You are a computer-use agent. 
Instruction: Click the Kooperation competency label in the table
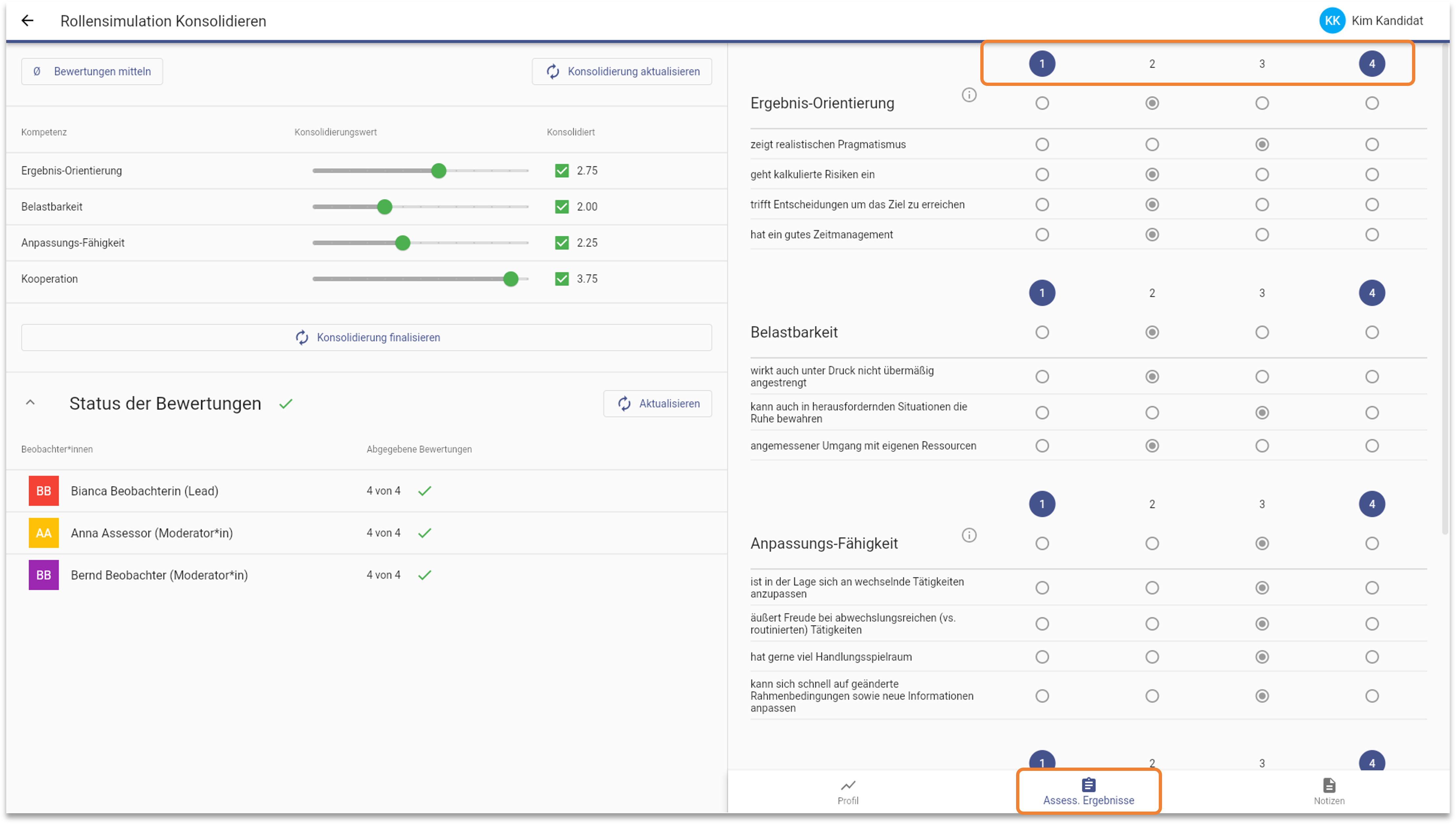click(x=49, y=278)
